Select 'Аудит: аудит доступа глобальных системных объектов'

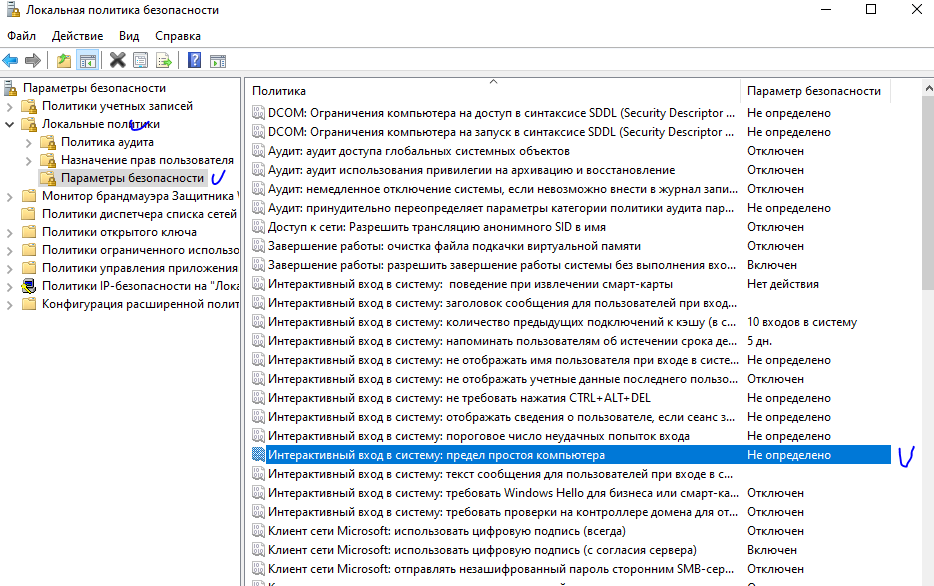click(418, 151)
